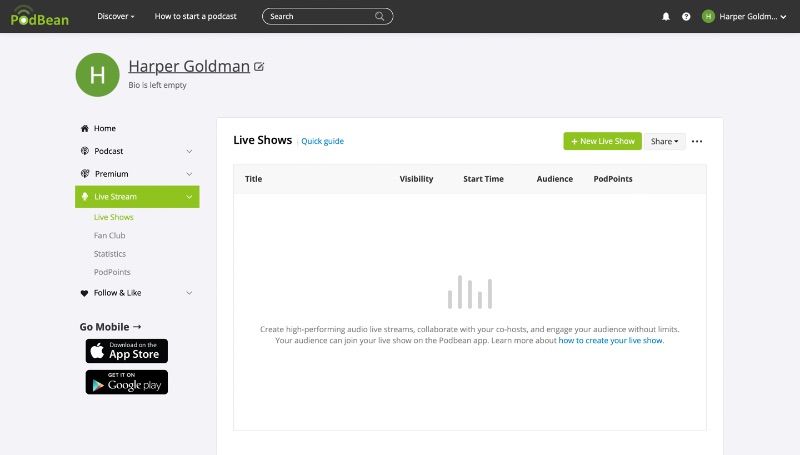The image size is (800, 455).
Task: Click the Harper Goldman profile name
Action: click(189, 66)
